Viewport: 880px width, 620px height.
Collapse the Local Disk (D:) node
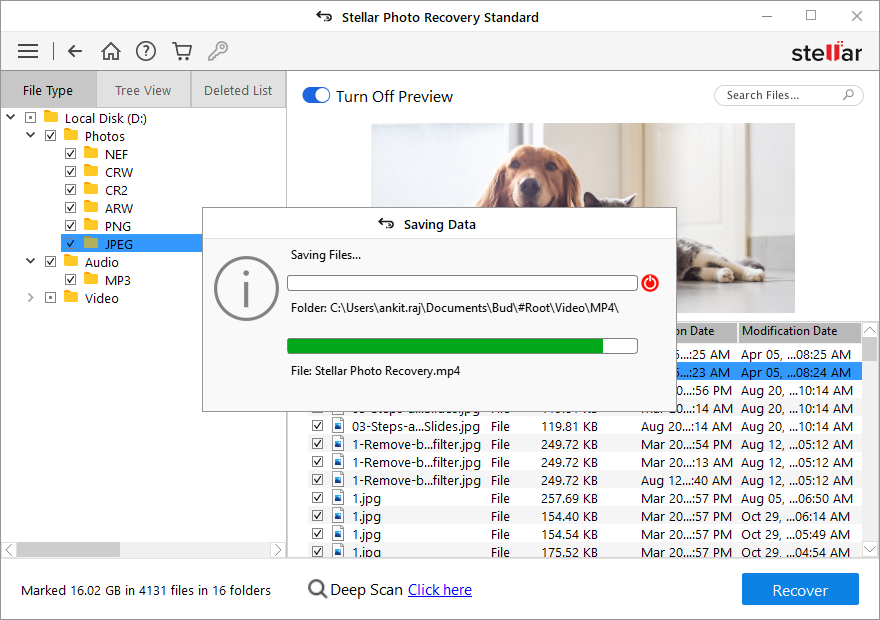10,117
